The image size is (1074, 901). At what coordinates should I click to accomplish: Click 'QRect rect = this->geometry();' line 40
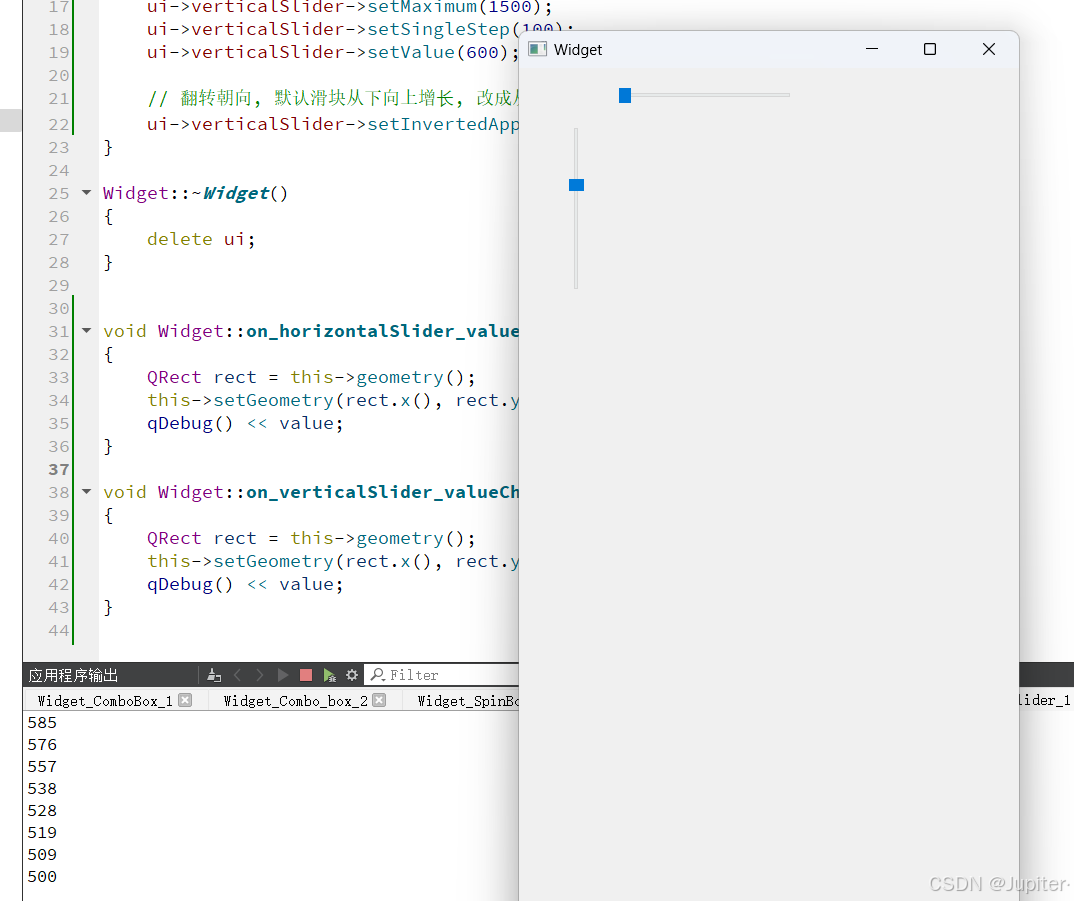point(311,539)
